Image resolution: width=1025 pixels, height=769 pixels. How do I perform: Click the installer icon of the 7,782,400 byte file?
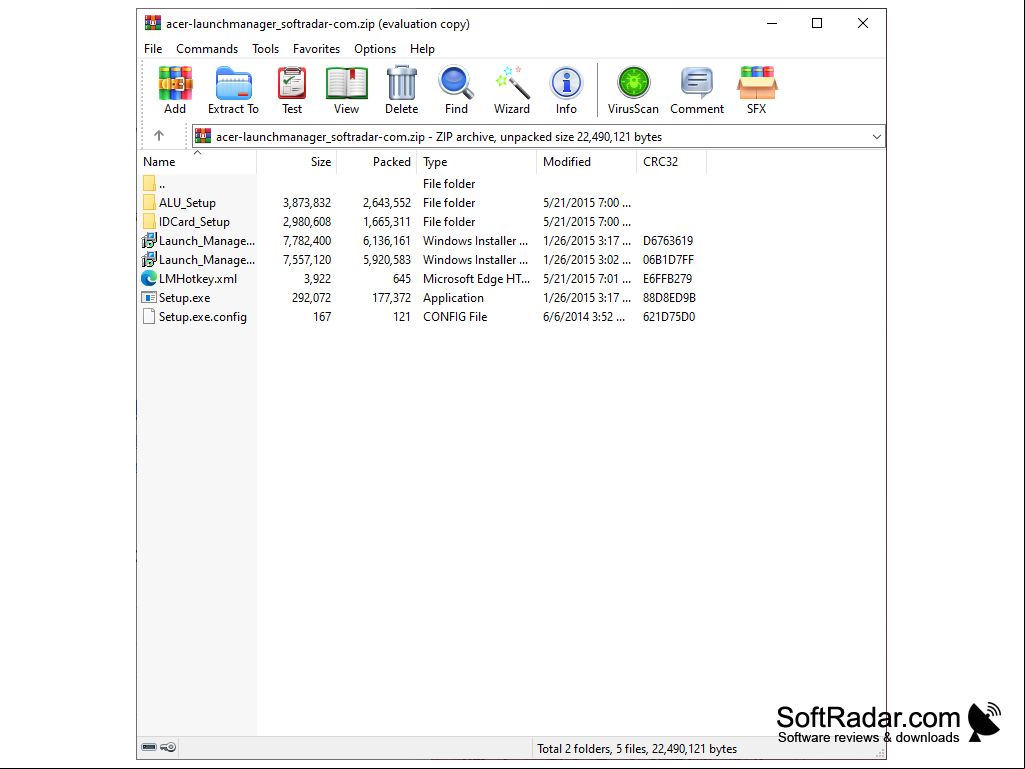(149, 240)
